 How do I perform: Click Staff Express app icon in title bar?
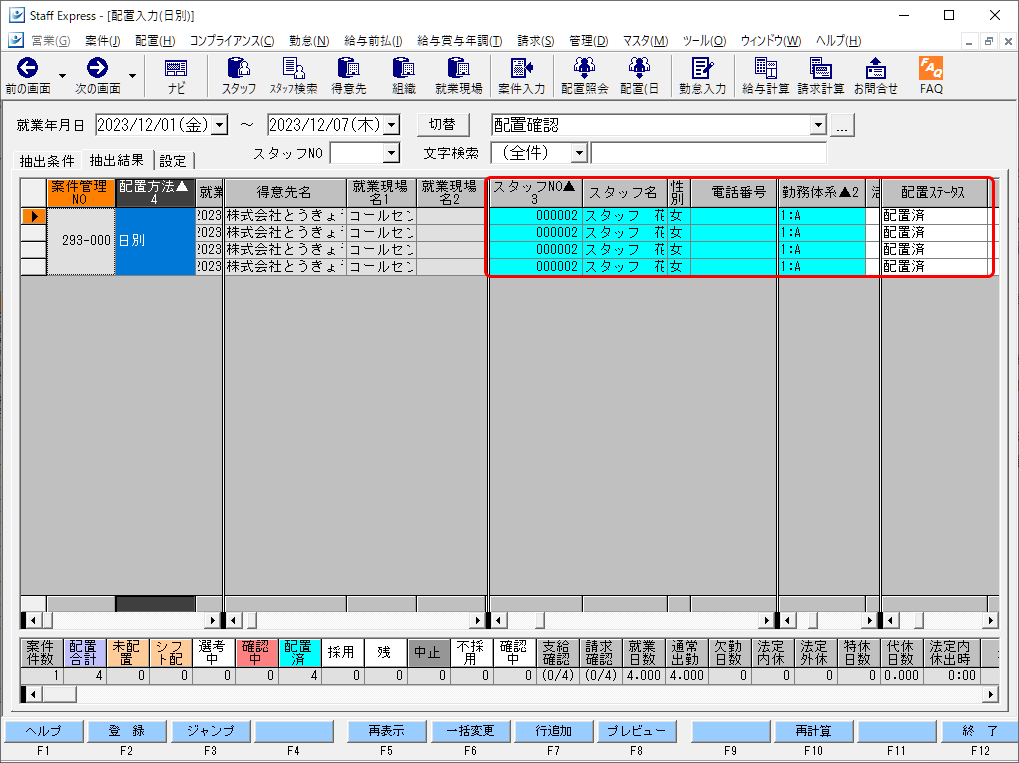click(x=16, y=15)
